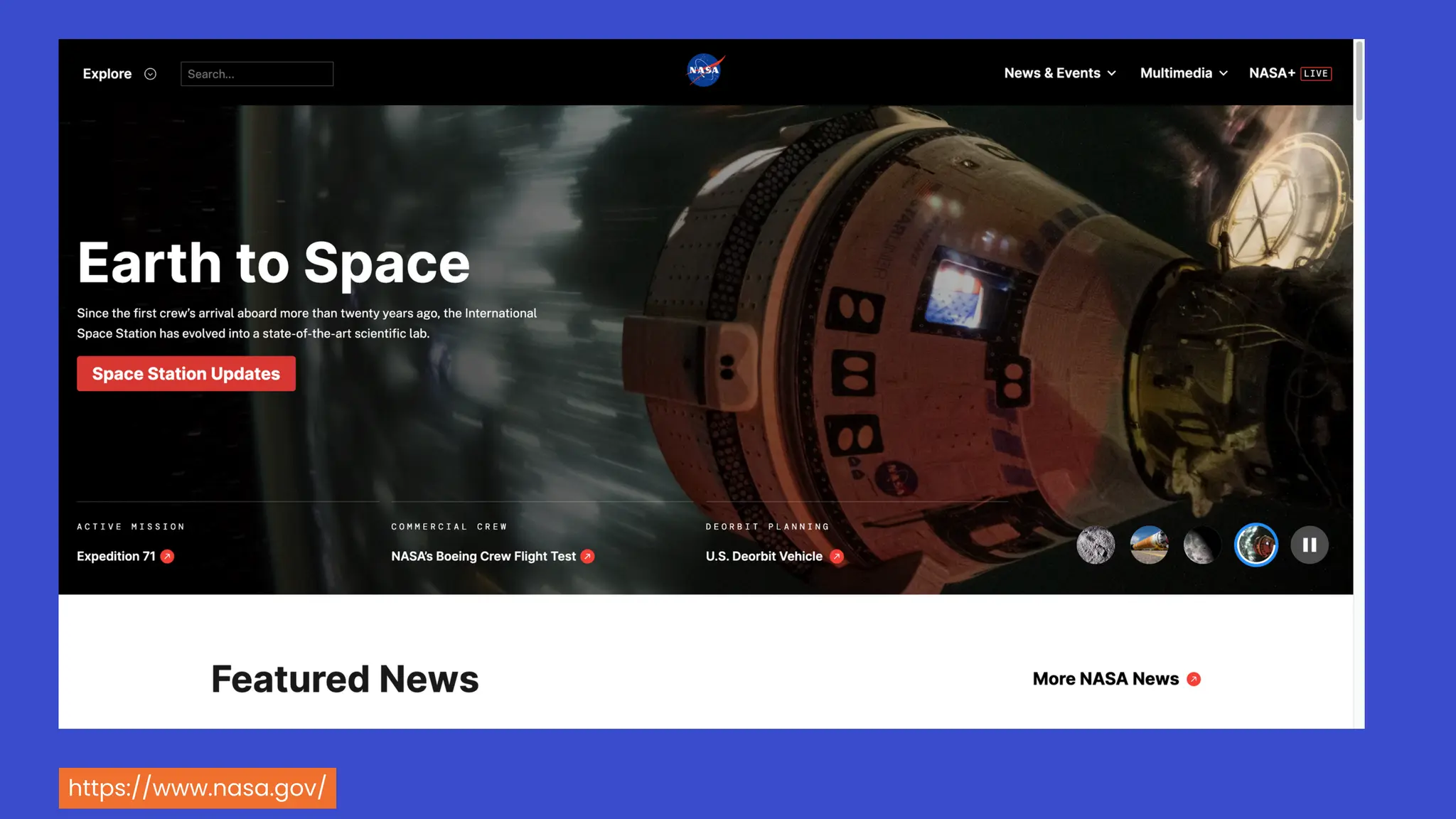Open the Expedition 71 link
This screenshot has width=1456, height=819.
coord(125,556)
